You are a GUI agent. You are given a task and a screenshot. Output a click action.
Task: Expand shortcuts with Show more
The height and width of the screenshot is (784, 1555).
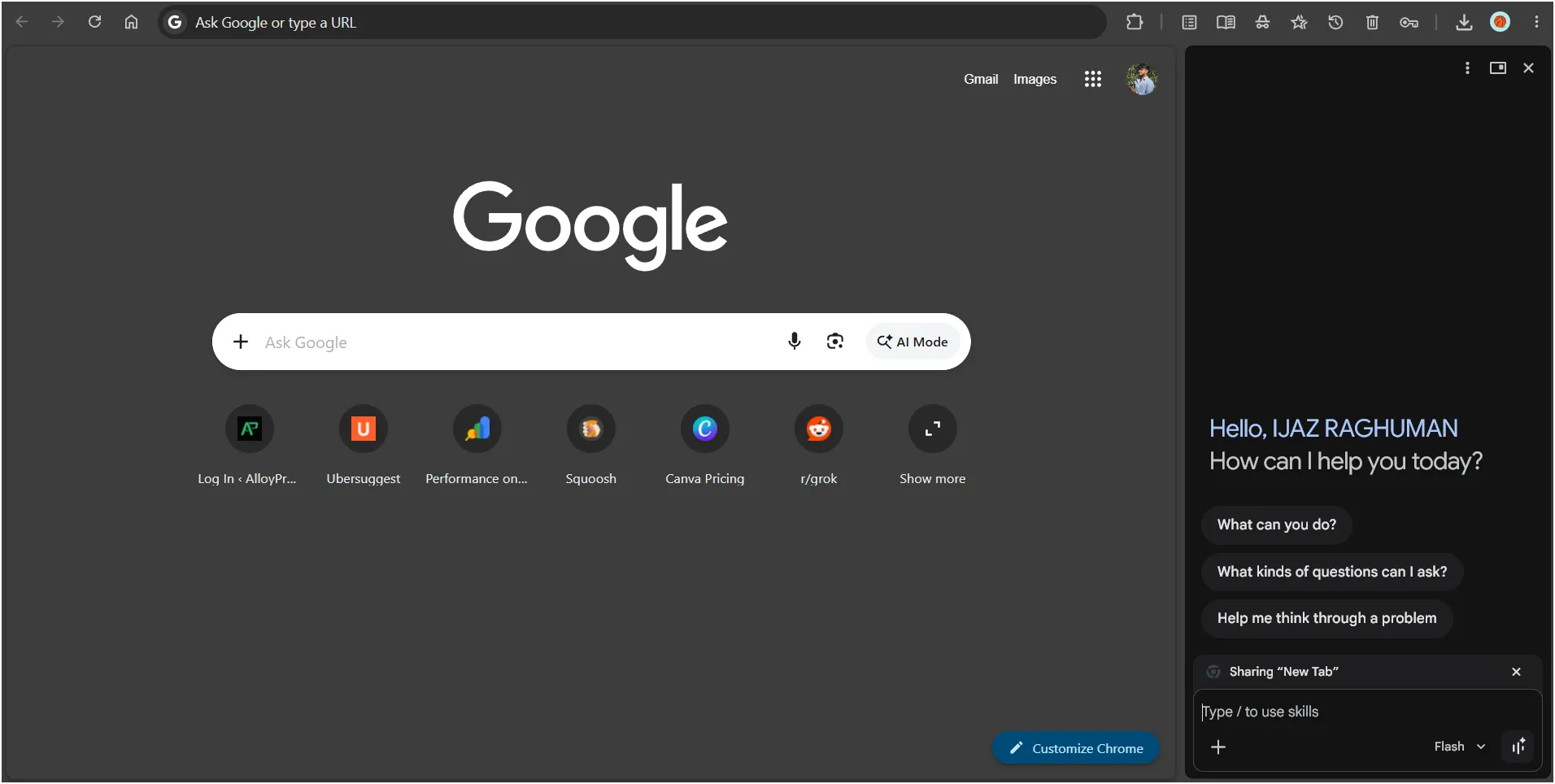[x=932, y=446]
